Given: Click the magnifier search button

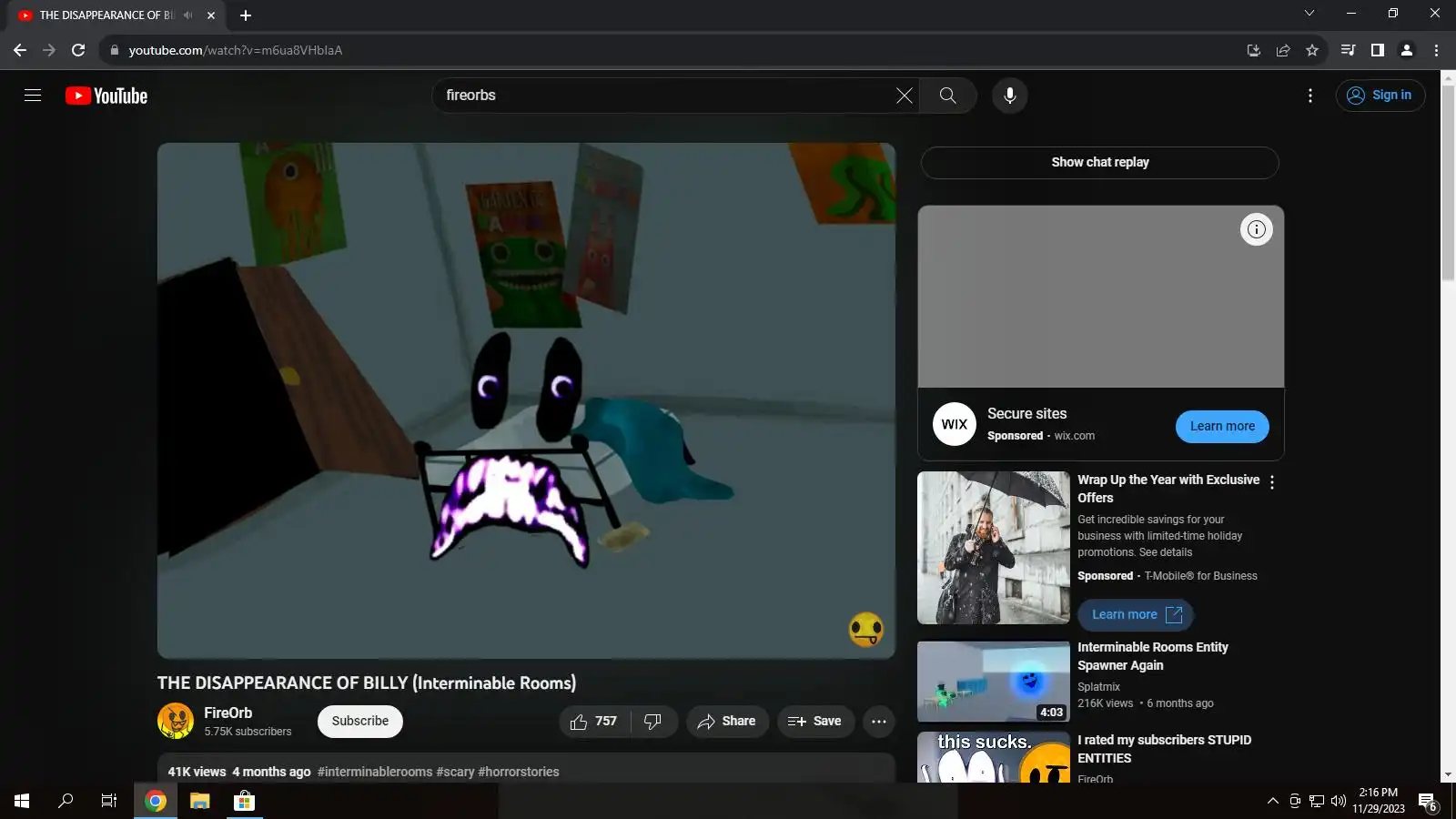Looking at the screenshot, I should (947, 96).
